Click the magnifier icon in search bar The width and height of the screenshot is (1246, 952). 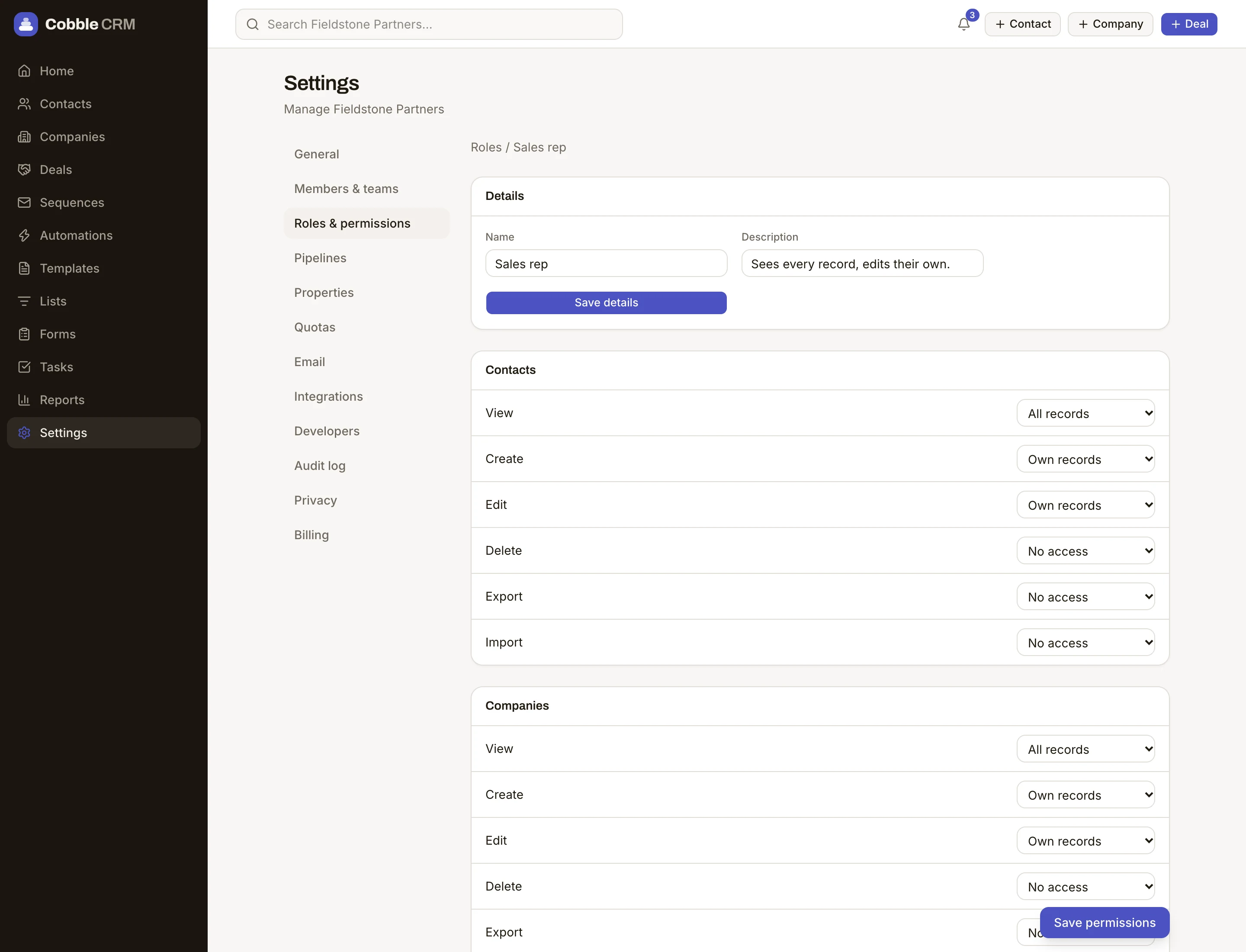(x=253, y=24)
